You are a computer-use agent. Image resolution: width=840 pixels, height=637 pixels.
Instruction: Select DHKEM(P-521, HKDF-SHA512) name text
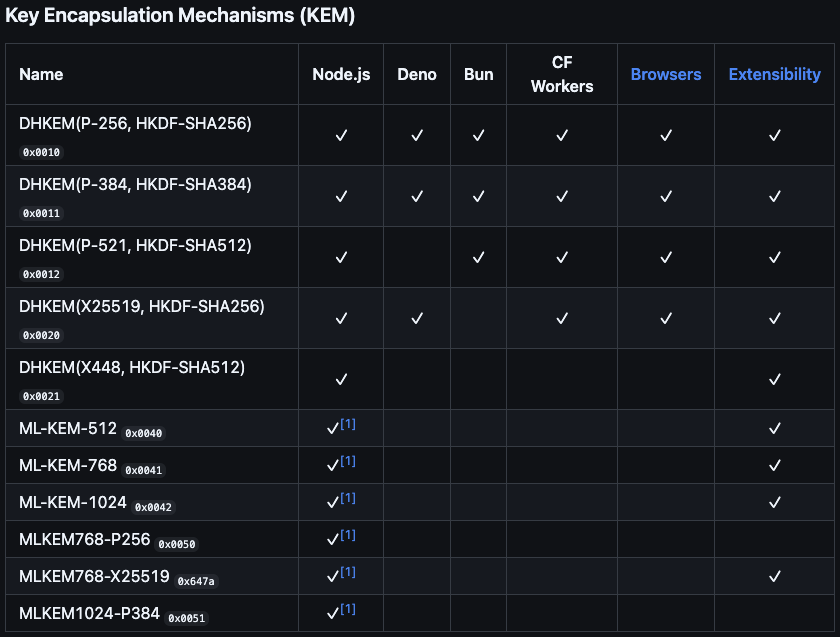coord(135,246)
